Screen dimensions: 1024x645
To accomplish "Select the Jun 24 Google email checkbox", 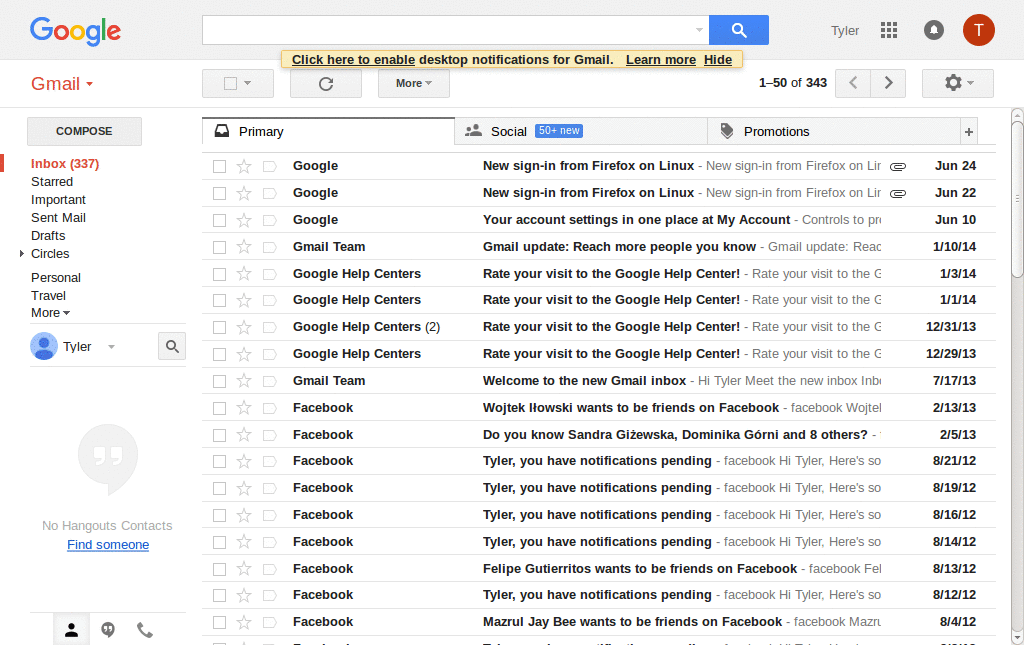I will click(x=219, y=166).
